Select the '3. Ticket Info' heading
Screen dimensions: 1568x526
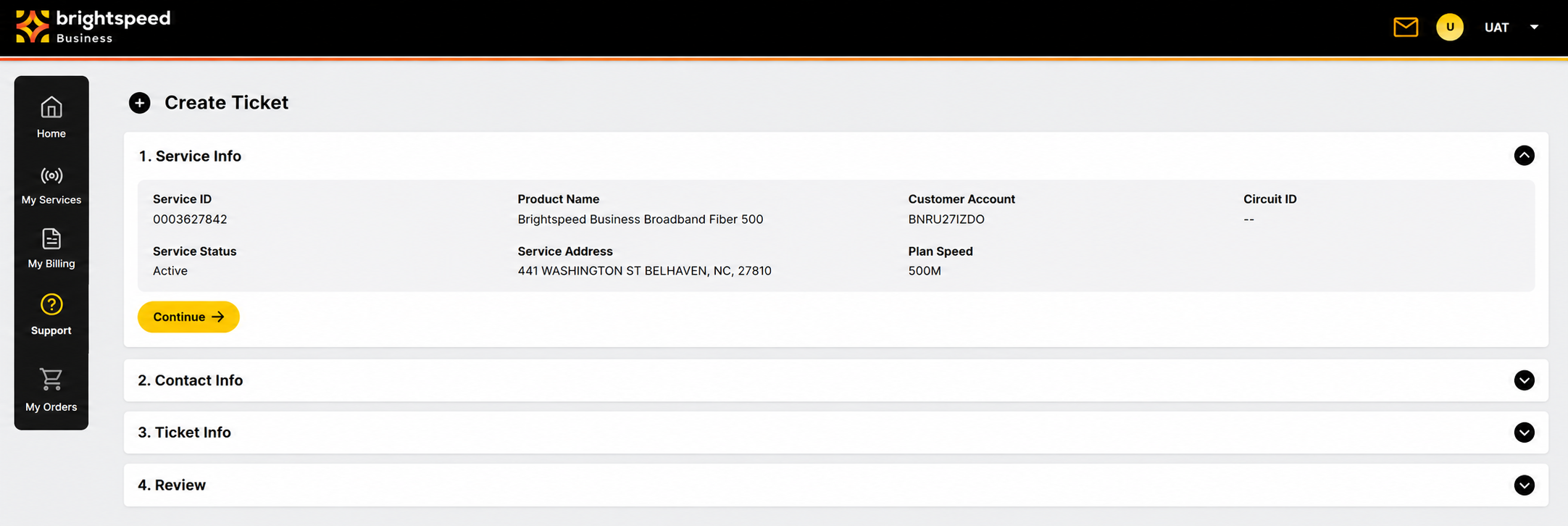(x=185, y=433)
